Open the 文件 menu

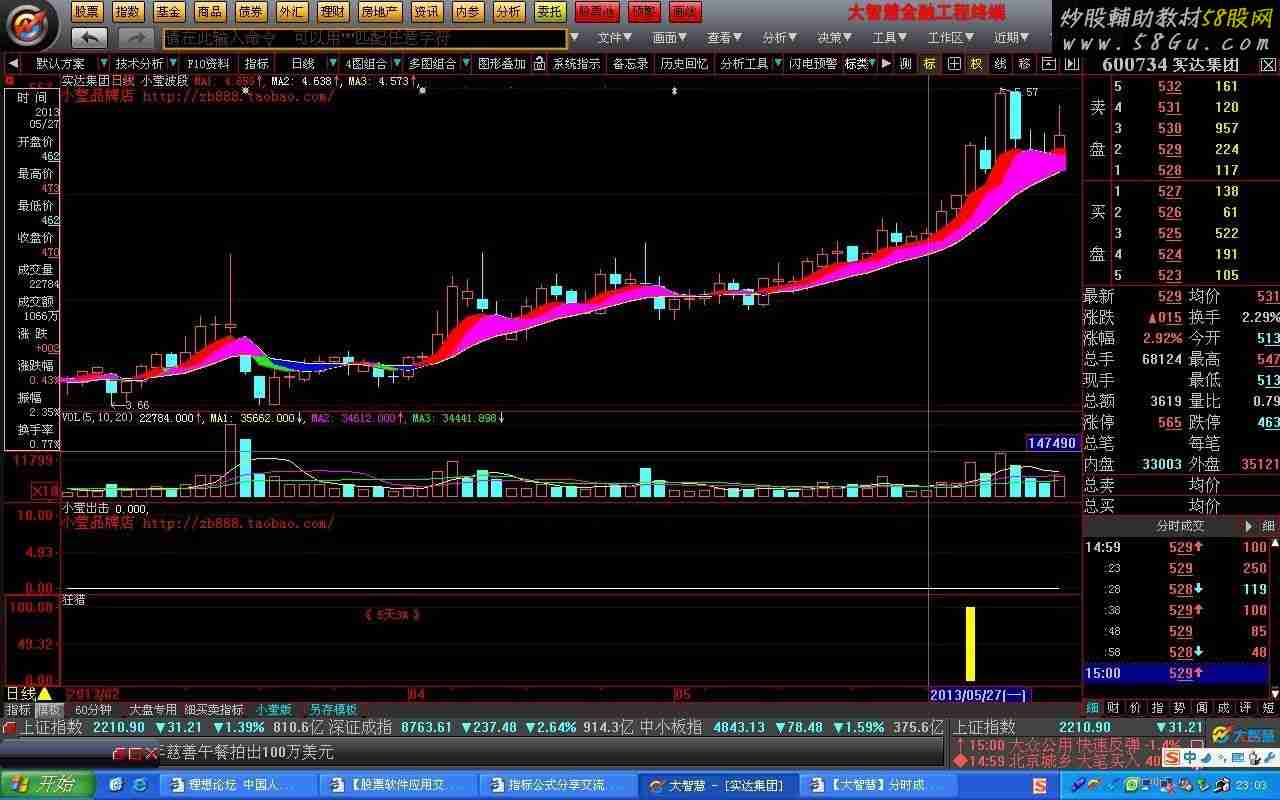(616, 38)
